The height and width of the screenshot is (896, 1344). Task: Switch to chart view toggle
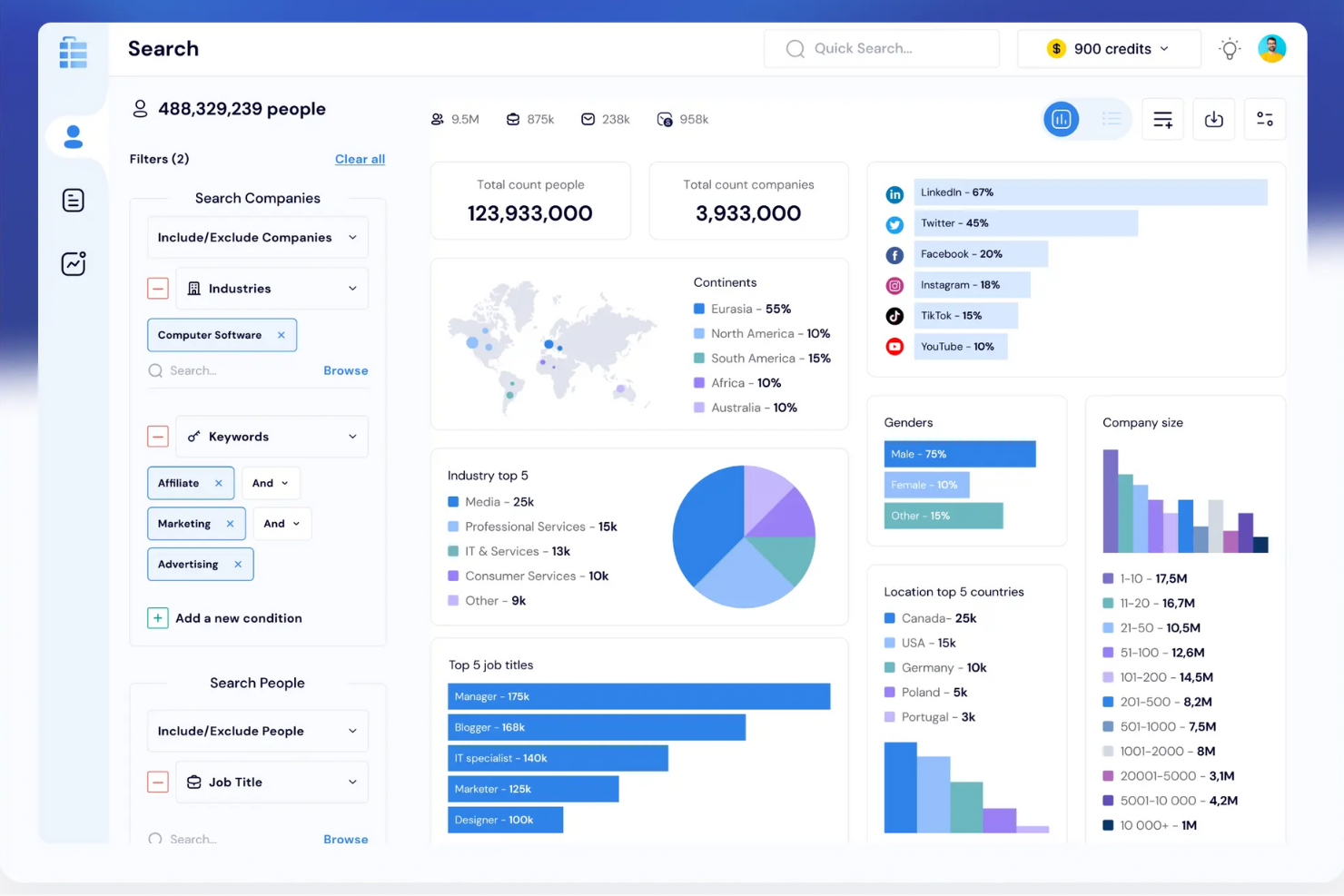1061,119
